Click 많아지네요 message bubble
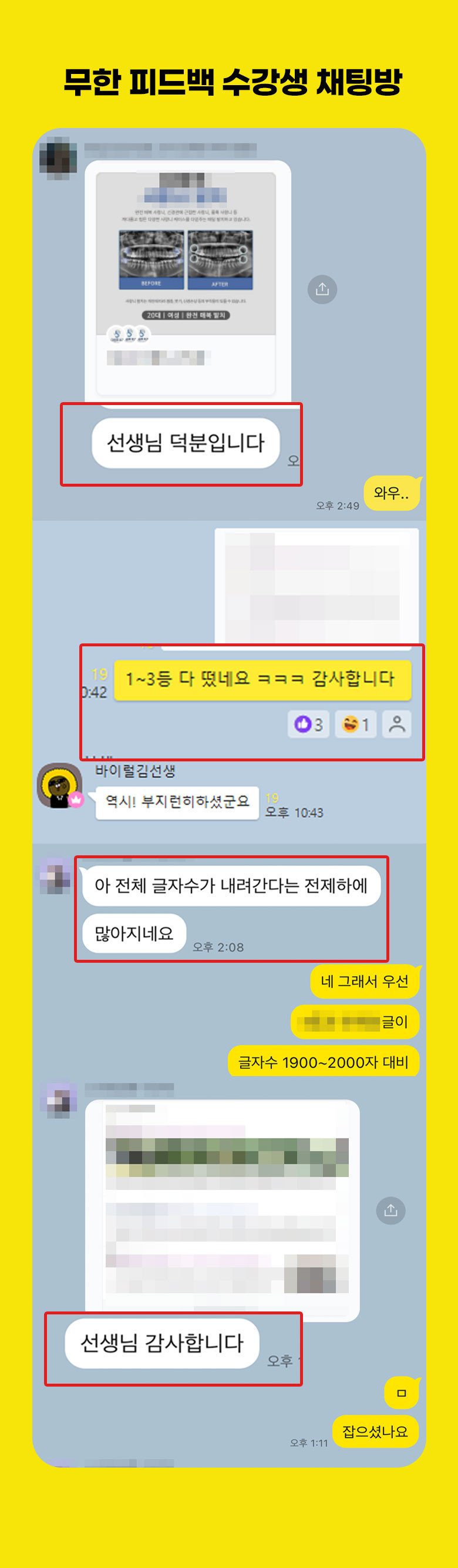Screen dimensions: 458x1568 pyautogui.click(x=134, y=933)
